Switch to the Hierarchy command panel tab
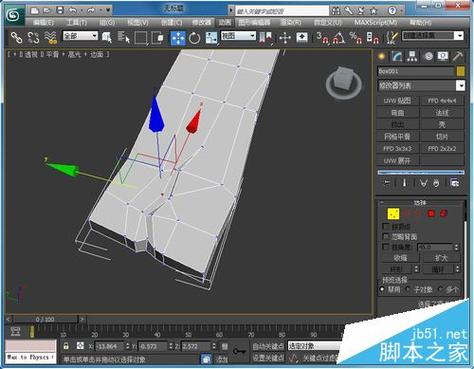Image resolution: width=474 pixels, height=369 pixels. pyautogui.click(x=412, y=56)
